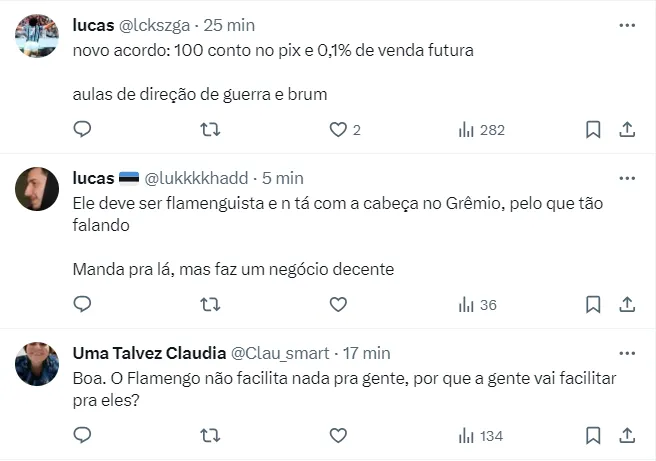Repost the @lckszga tweet about novo acordo

(x=210, y=129)
